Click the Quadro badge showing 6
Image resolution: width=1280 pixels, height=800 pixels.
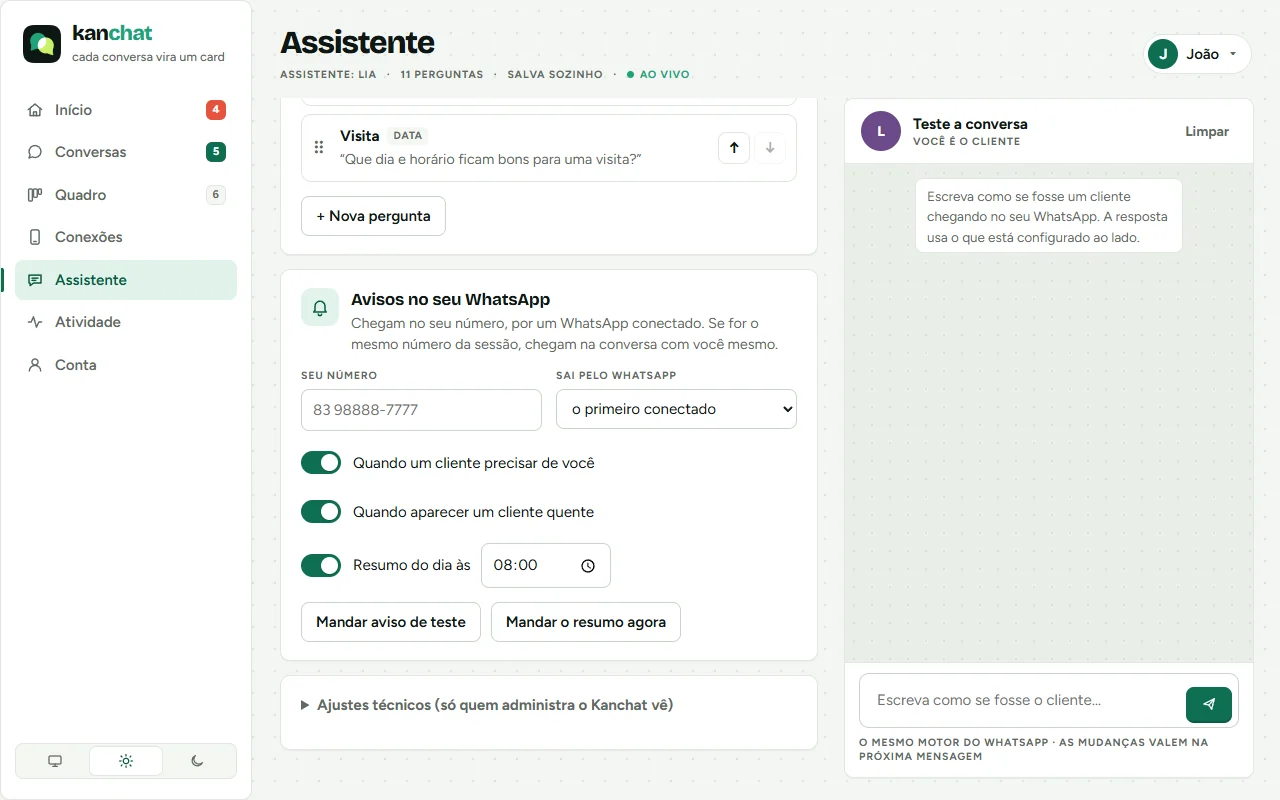pyautogui.click(x=216, y=195)
